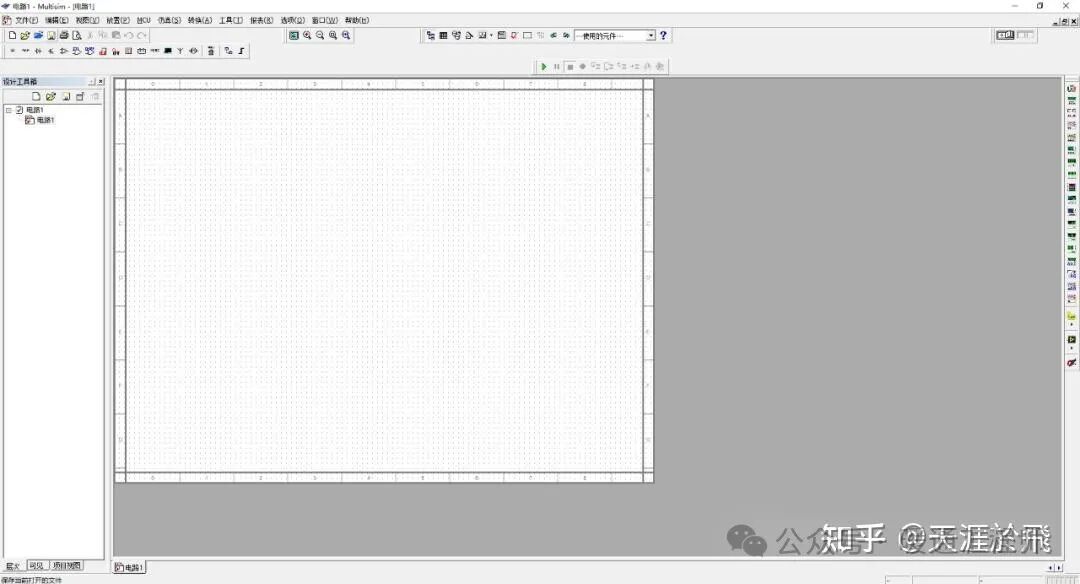The width and height of the screenshot is (1080, 584).
Task: Pause the simulation
Action: pyautogui.click(x=557, y=66)
